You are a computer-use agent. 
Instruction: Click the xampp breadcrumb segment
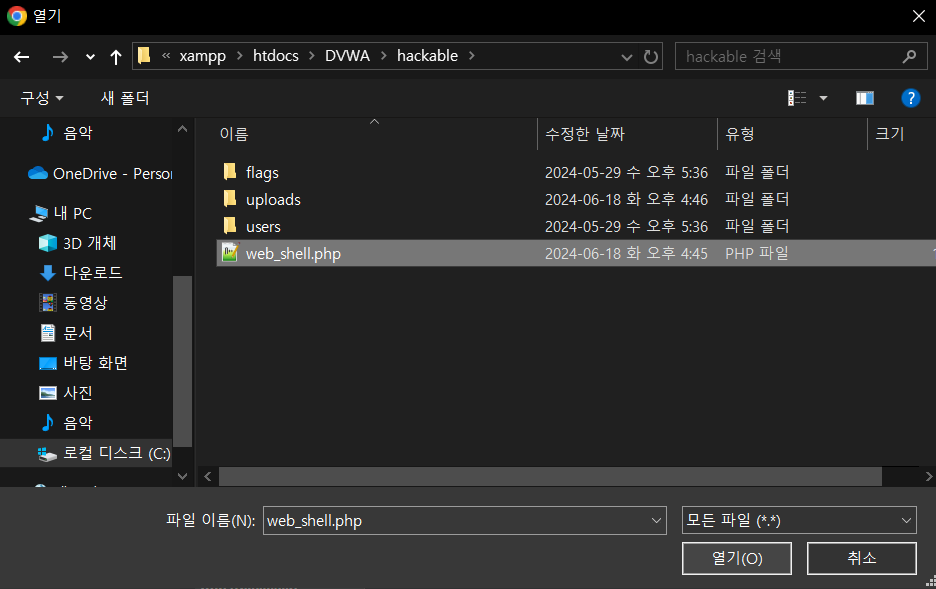(x=202, y=55)
